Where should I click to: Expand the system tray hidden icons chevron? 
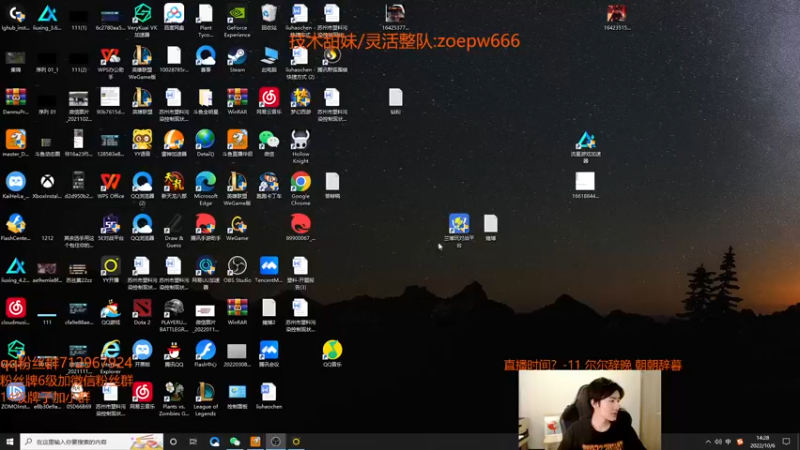pyautogui.click(x=708, y=442)
